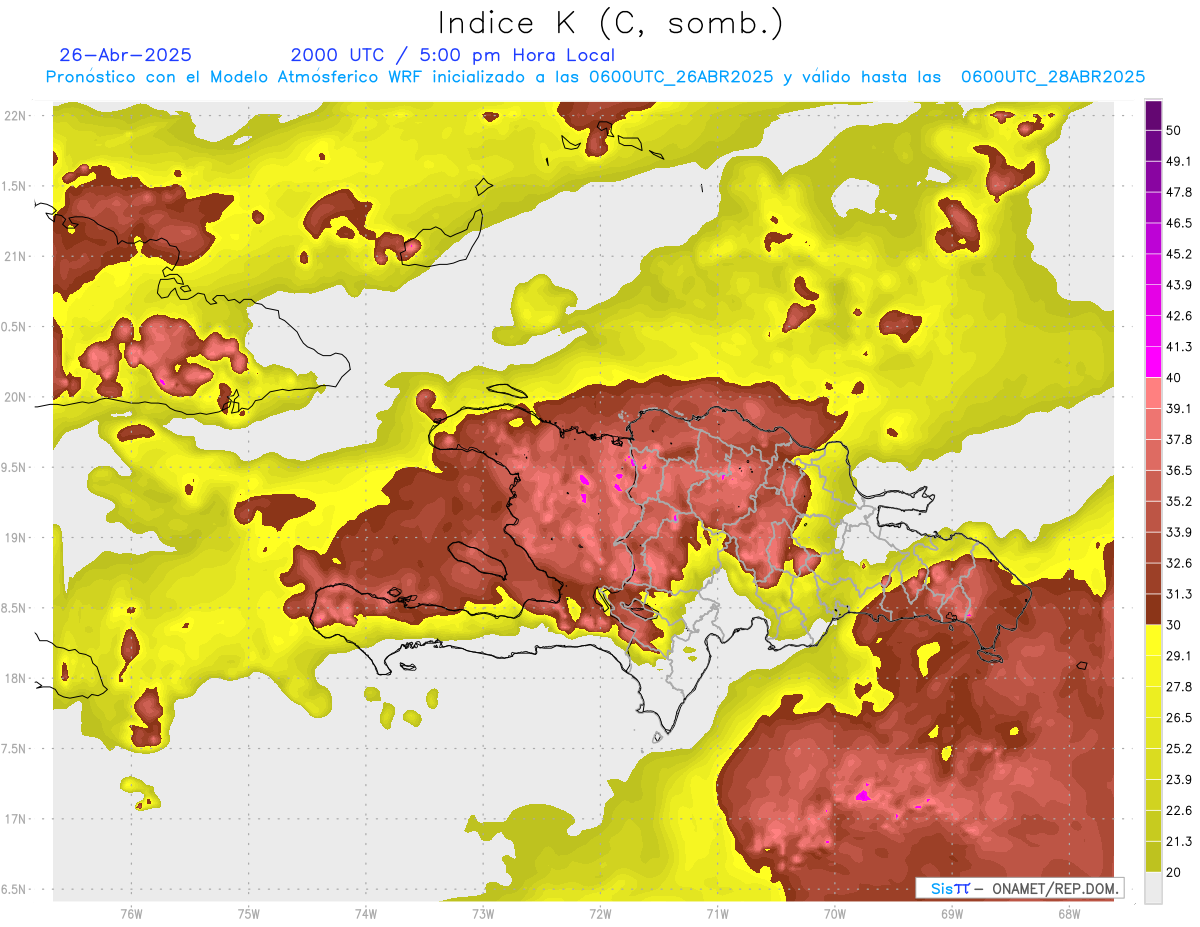Click the '72W' longitude label
Screen dimensions: 1200x927
600,913
